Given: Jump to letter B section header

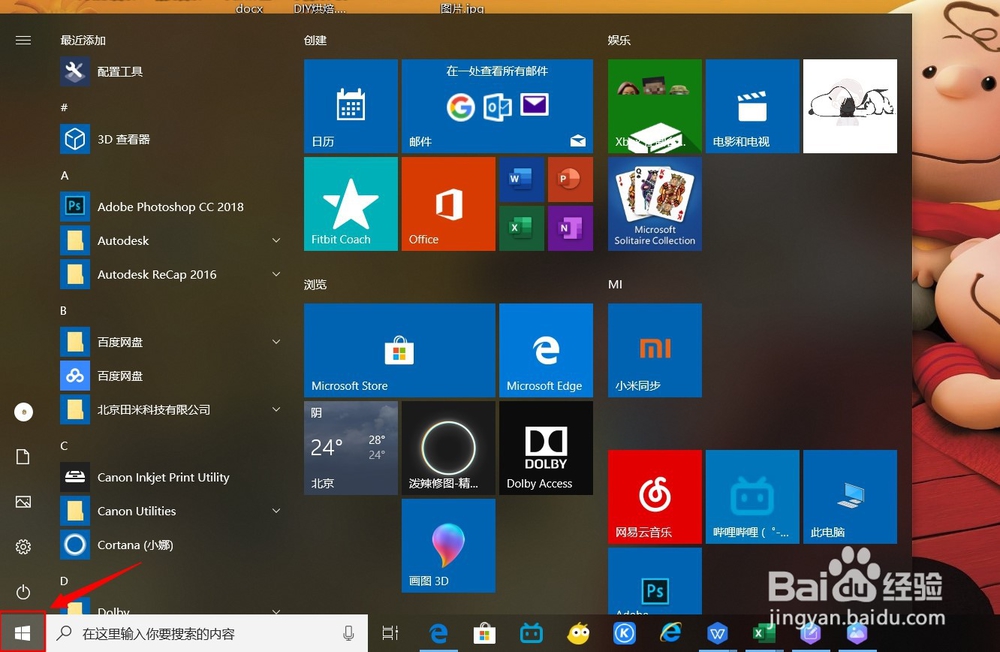Looking at the screenshot, I should pos(64,311).
